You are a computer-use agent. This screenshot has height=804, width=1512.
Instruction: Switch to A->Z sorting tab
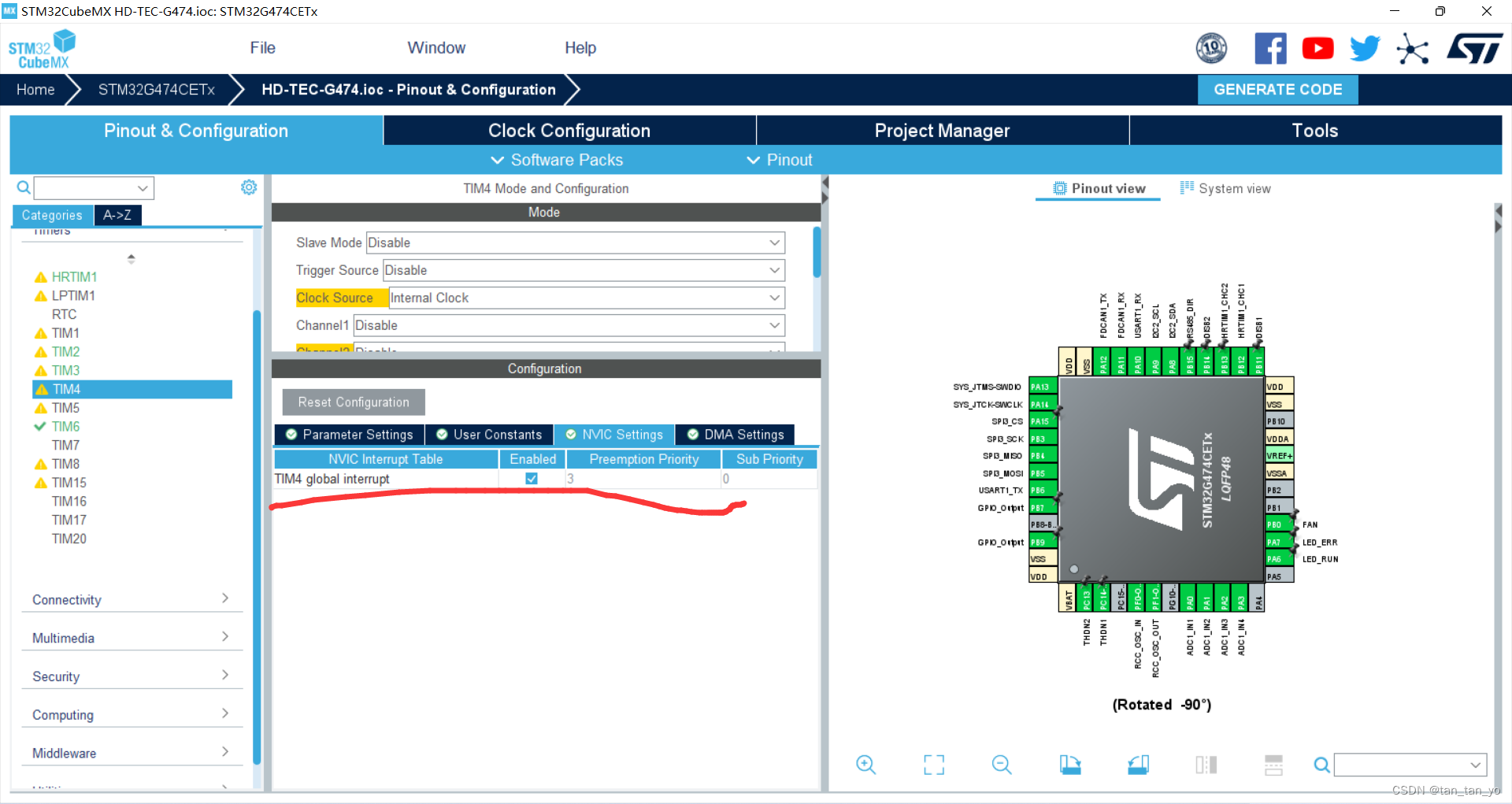pos(117,215)
